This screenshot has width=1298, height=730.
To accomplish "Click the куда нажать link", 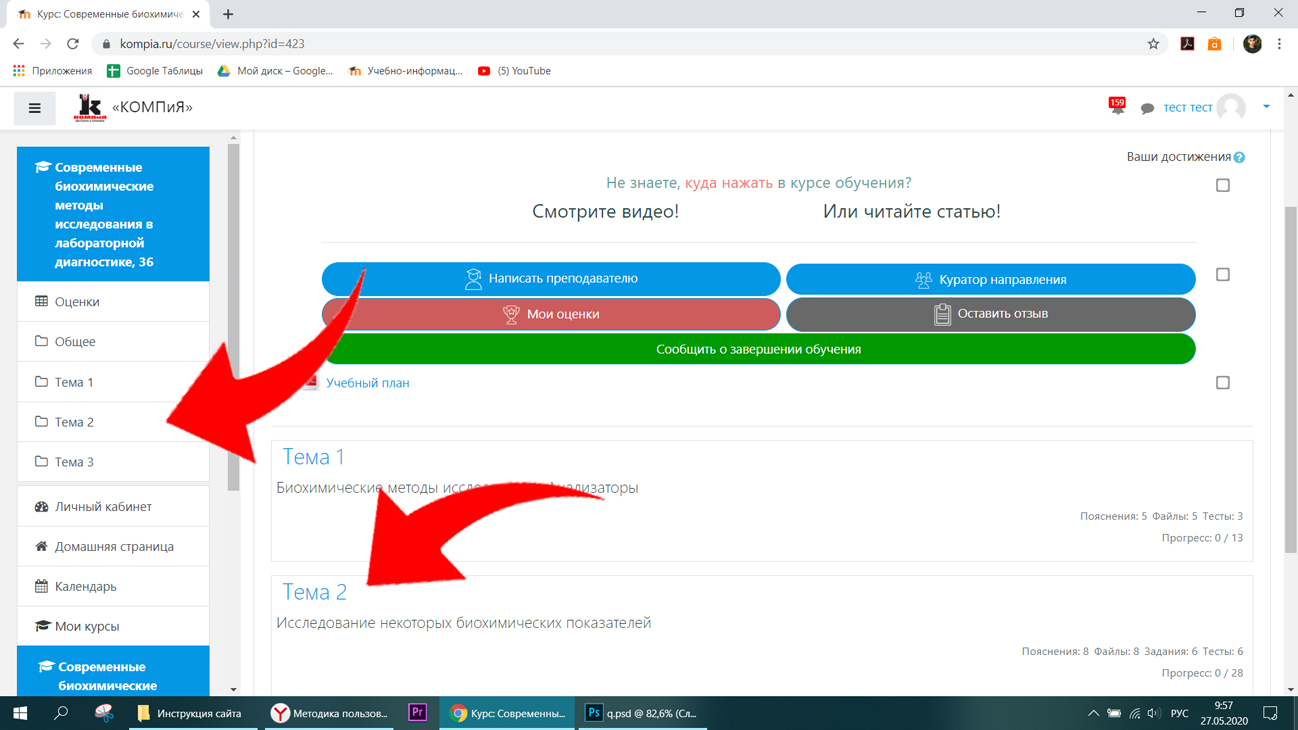I will click(729, 183).
